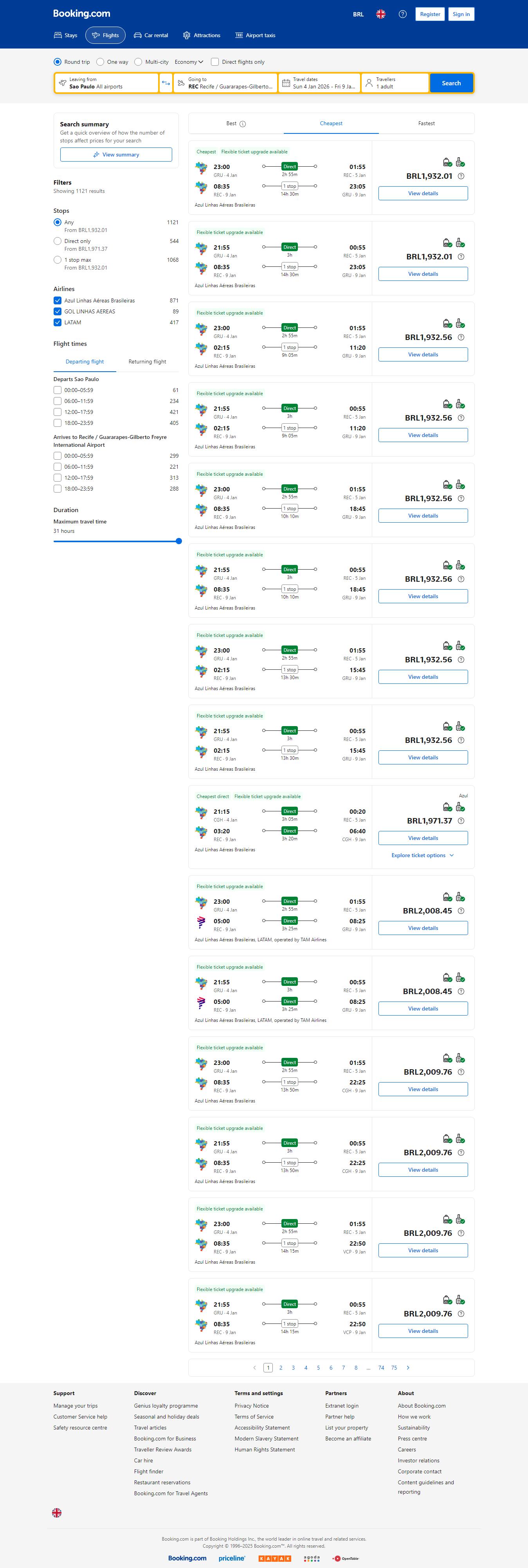The width and height of the screenshot is (528, 1568).
Task: Select the Direct only stops radio button
Action: pyautogui.click(x=57, y=241)
